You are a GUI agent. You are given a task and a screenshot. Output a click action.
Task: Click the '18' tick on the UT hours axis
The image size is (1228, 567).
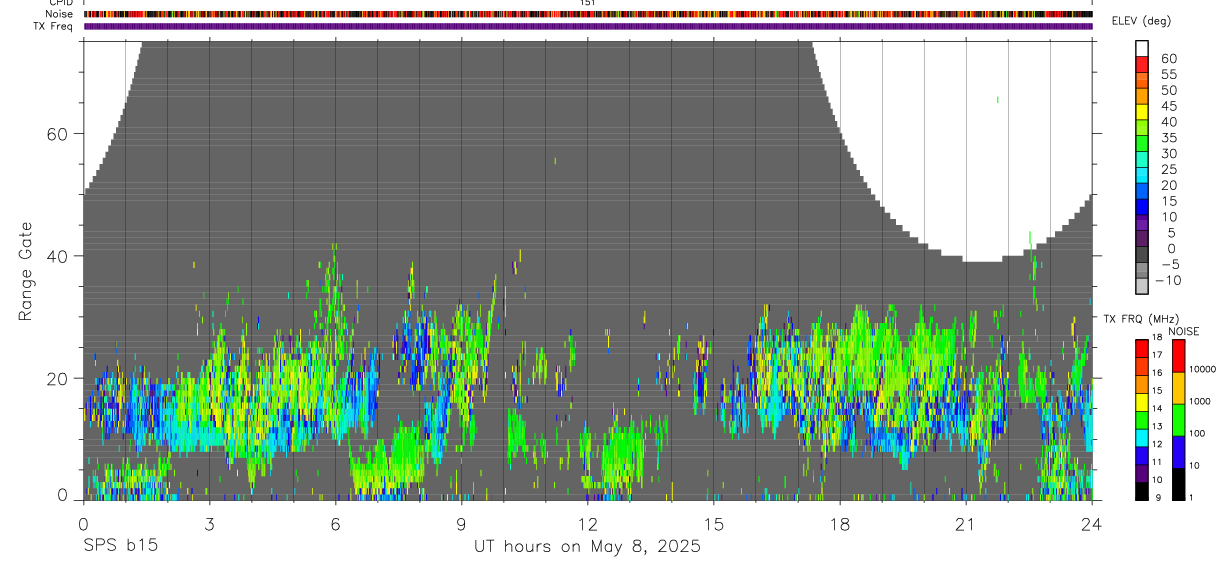tap(839, 523)
